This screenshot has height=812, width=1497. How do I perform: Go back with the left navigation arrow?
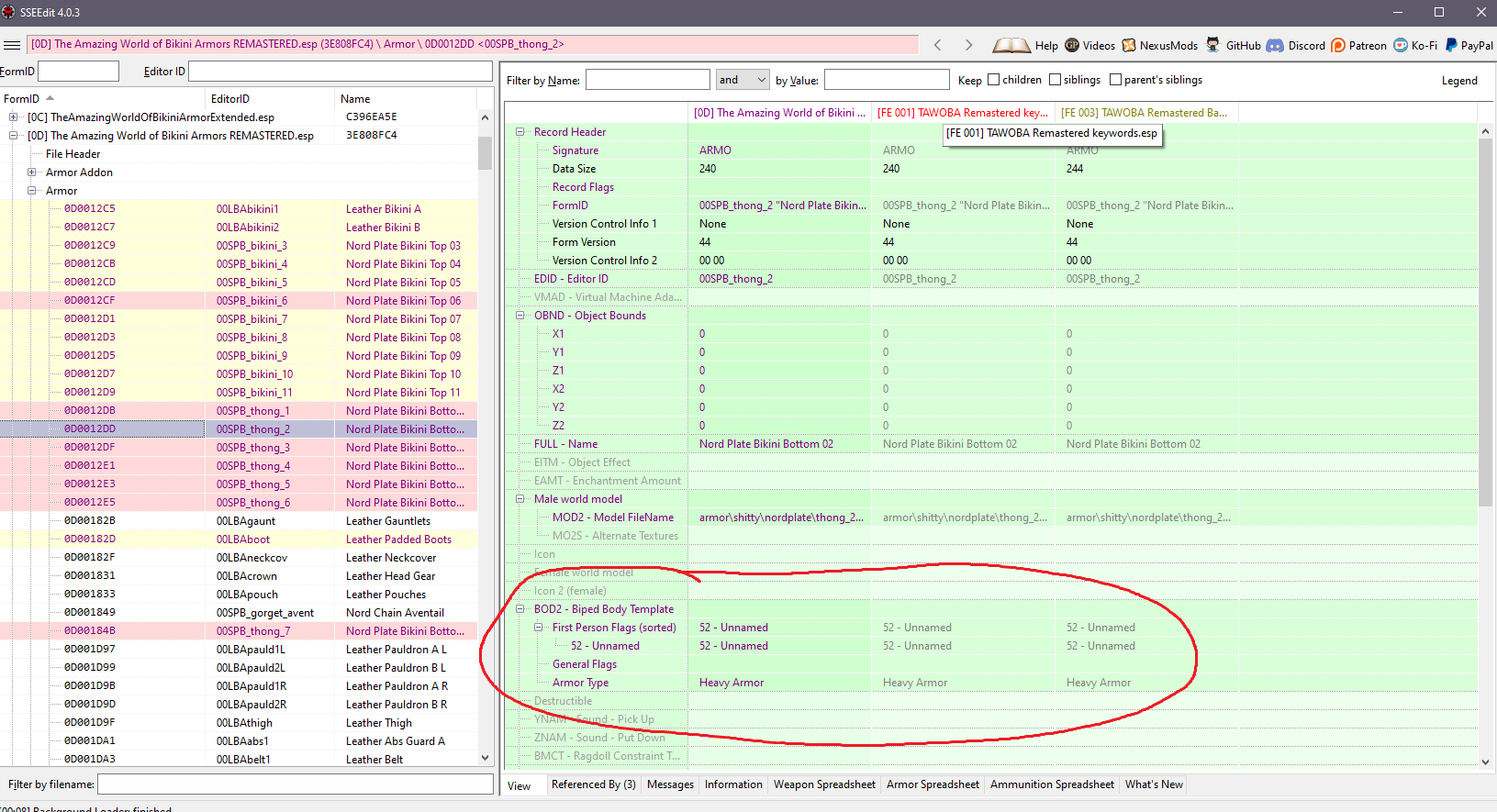(x=937, y=45)
